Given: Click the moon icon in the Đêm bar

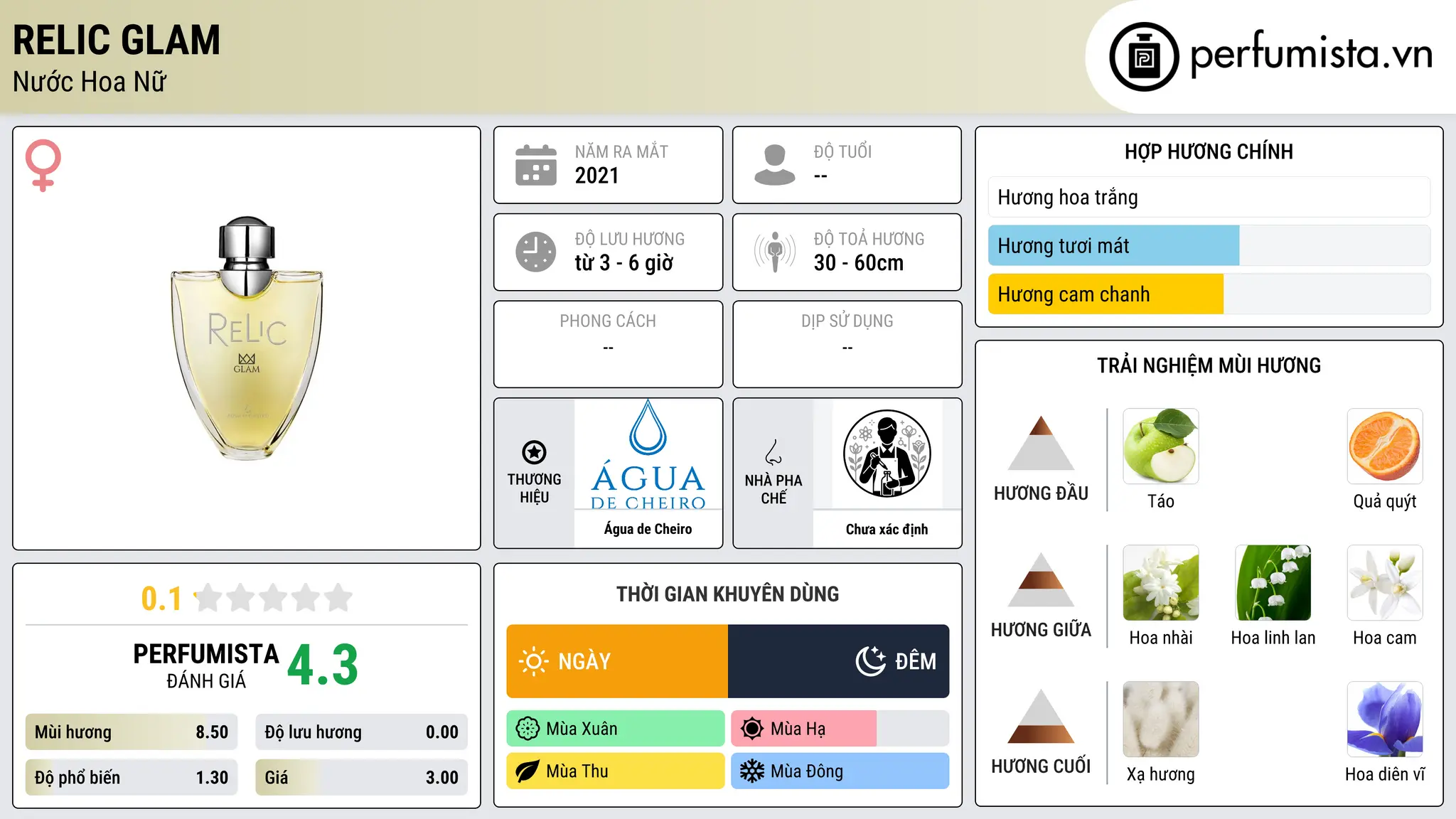Looking at the screenshot, I should click(871, 661).
